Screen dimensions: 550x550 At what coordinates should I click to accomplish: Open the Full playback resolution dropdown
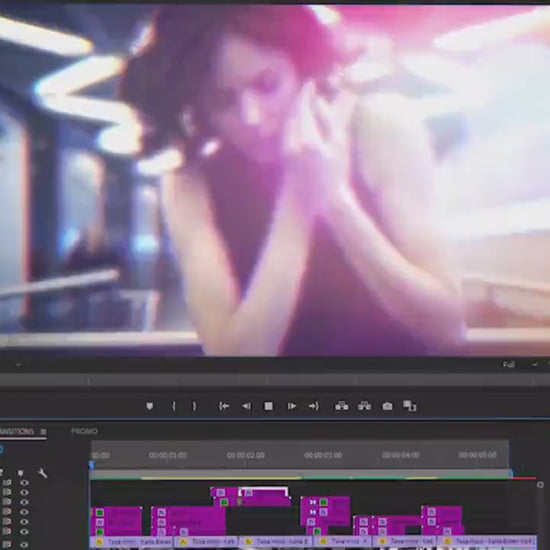point(520,365)
